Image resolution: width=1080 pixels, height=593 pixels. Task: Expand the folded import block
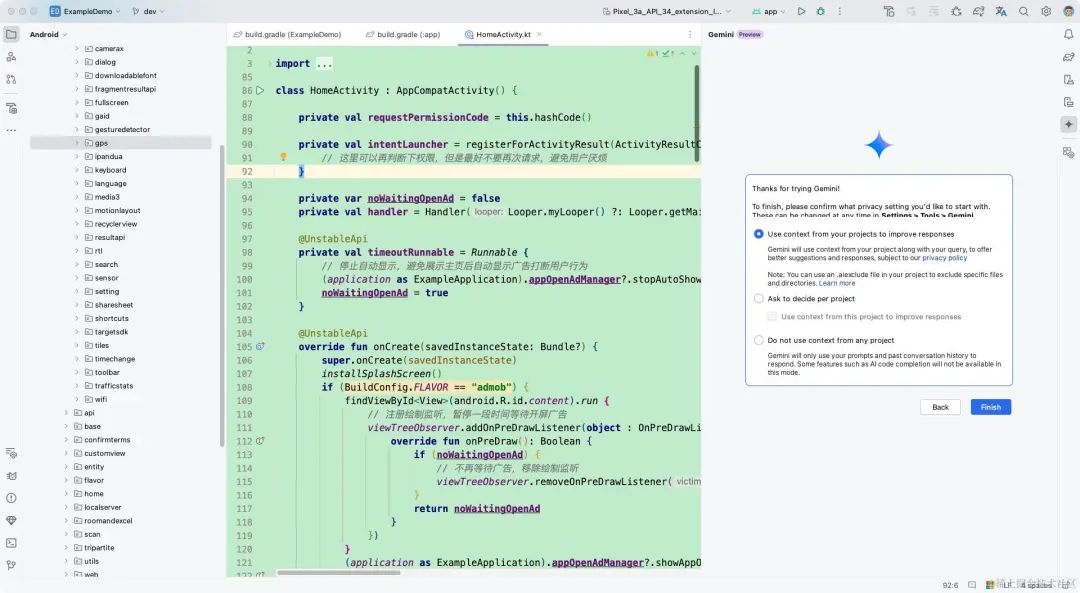pos(324,64)
